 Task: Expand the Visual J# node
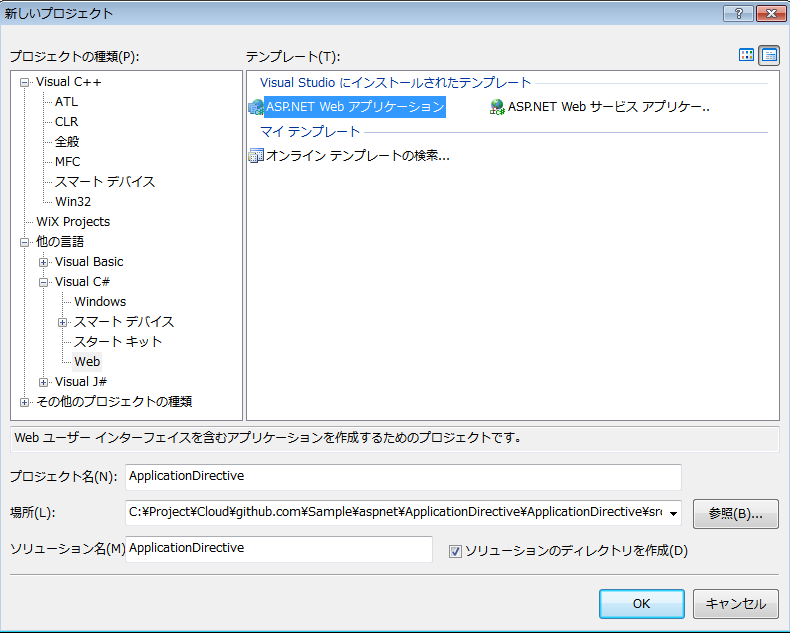pyautogui.click(x=43, y=383)
